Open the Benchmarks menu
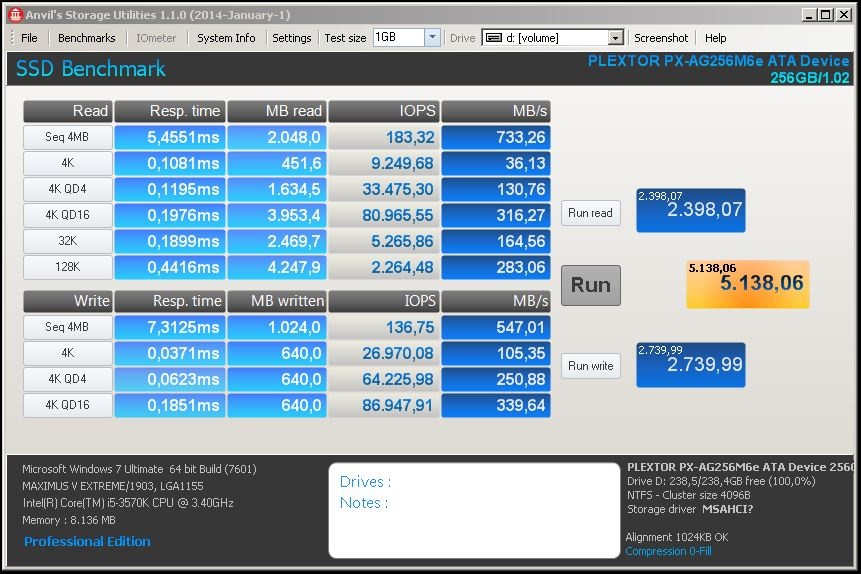 87,38
